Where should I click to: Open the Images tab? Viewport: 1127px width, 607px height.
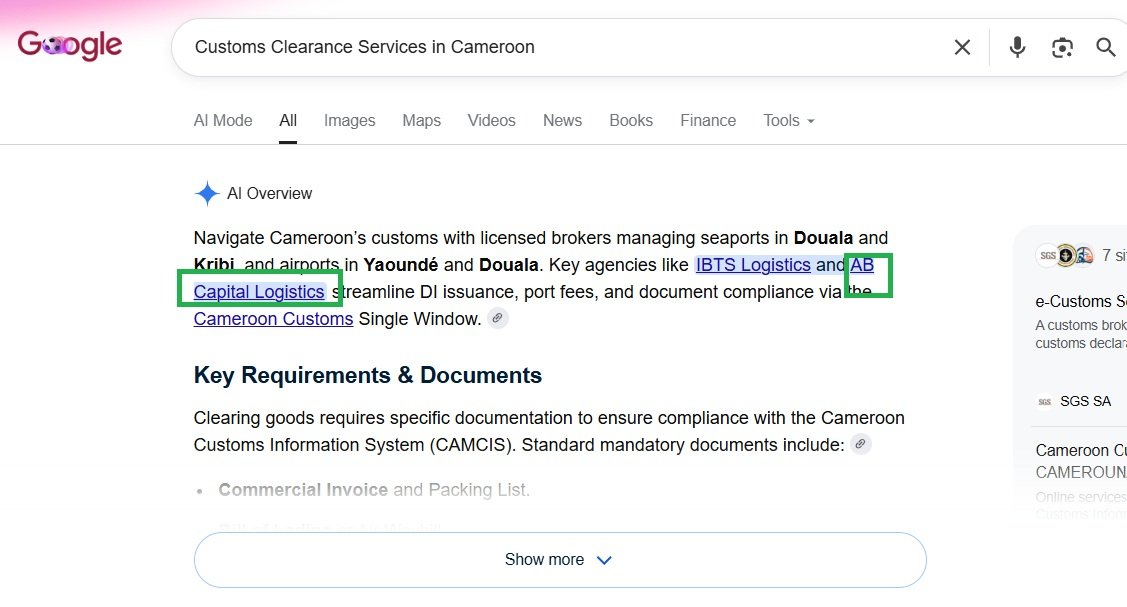(x=349, y=121)
